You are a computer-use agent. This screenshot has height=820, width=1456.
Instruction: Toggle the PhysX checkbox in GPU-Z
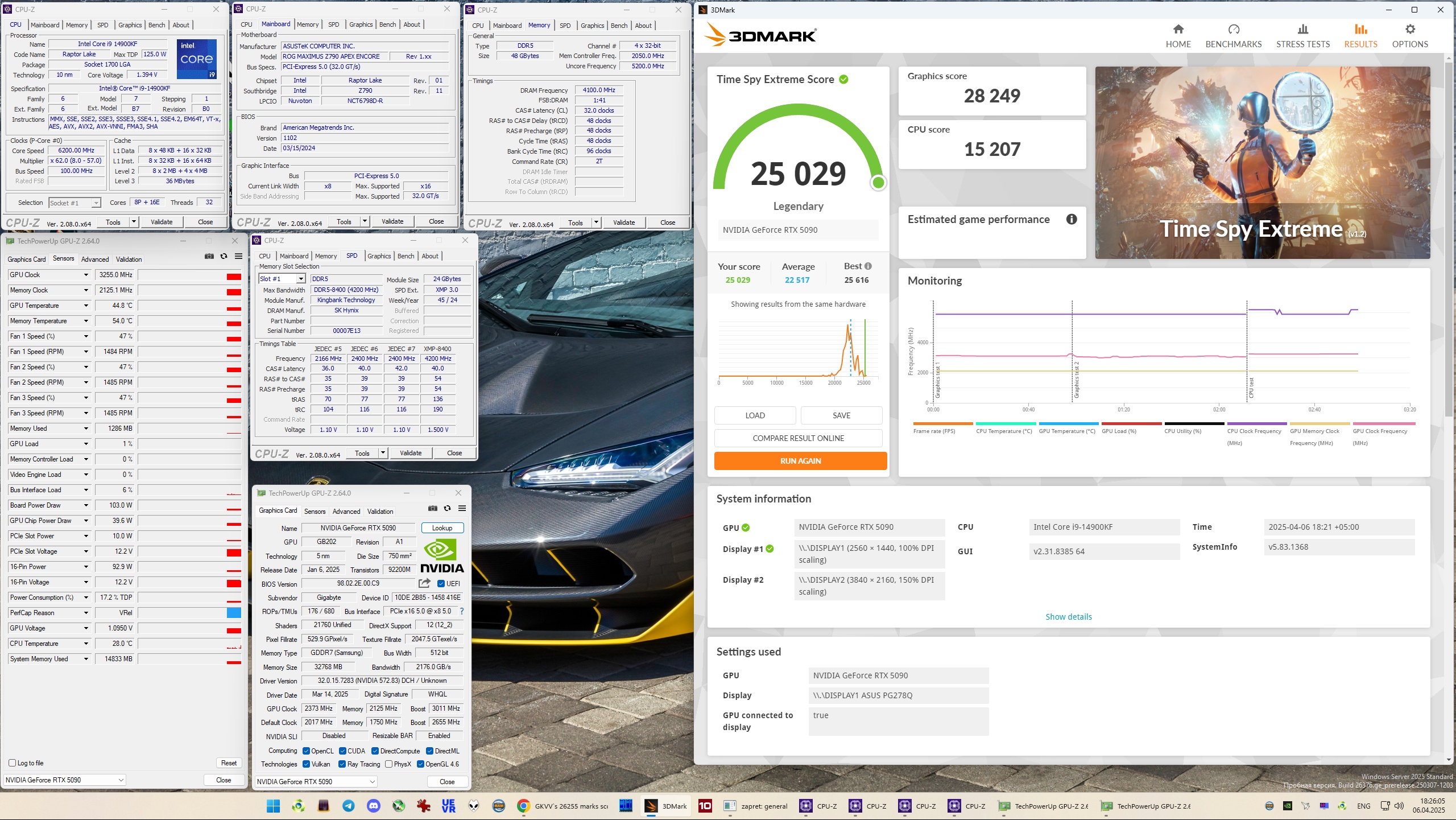point(389,764)
